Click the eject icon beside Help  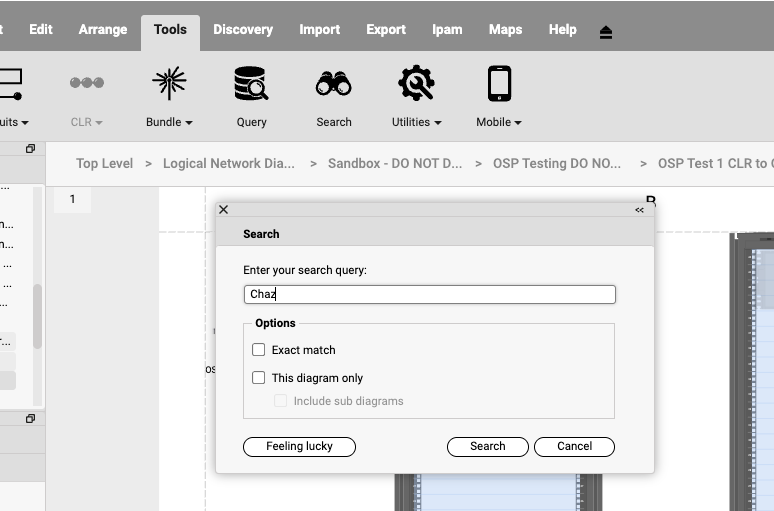606,32
